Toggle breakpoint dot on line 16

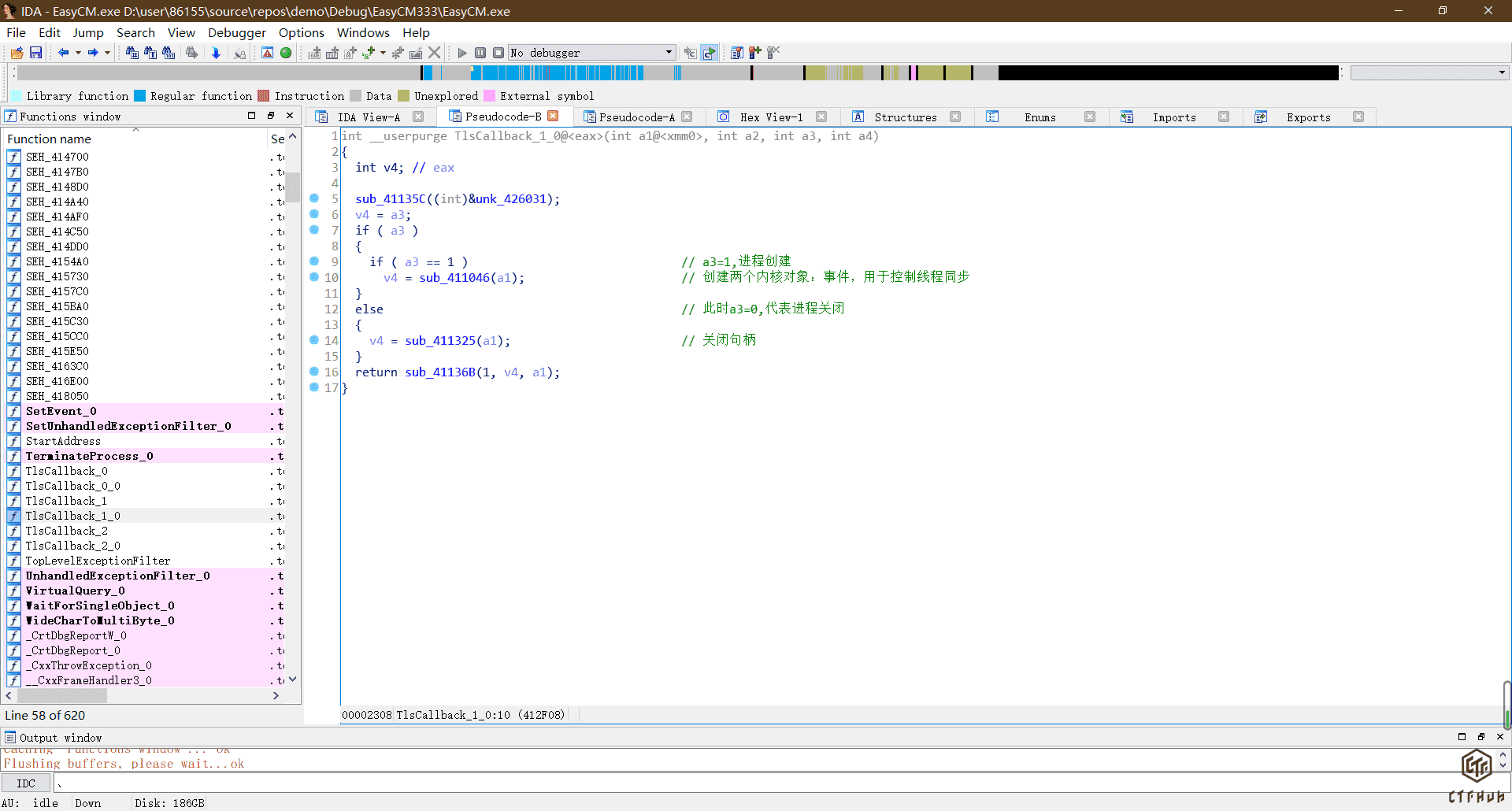click(x=314, y=372)
